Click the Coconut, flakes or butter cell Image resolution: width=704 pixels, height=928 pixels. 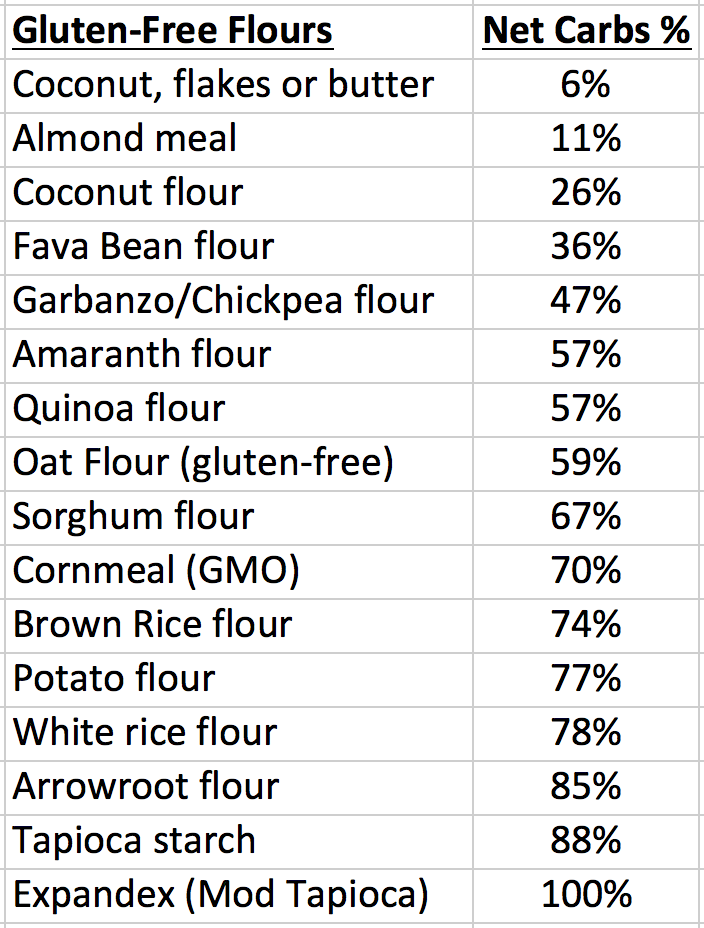point(239,86)
